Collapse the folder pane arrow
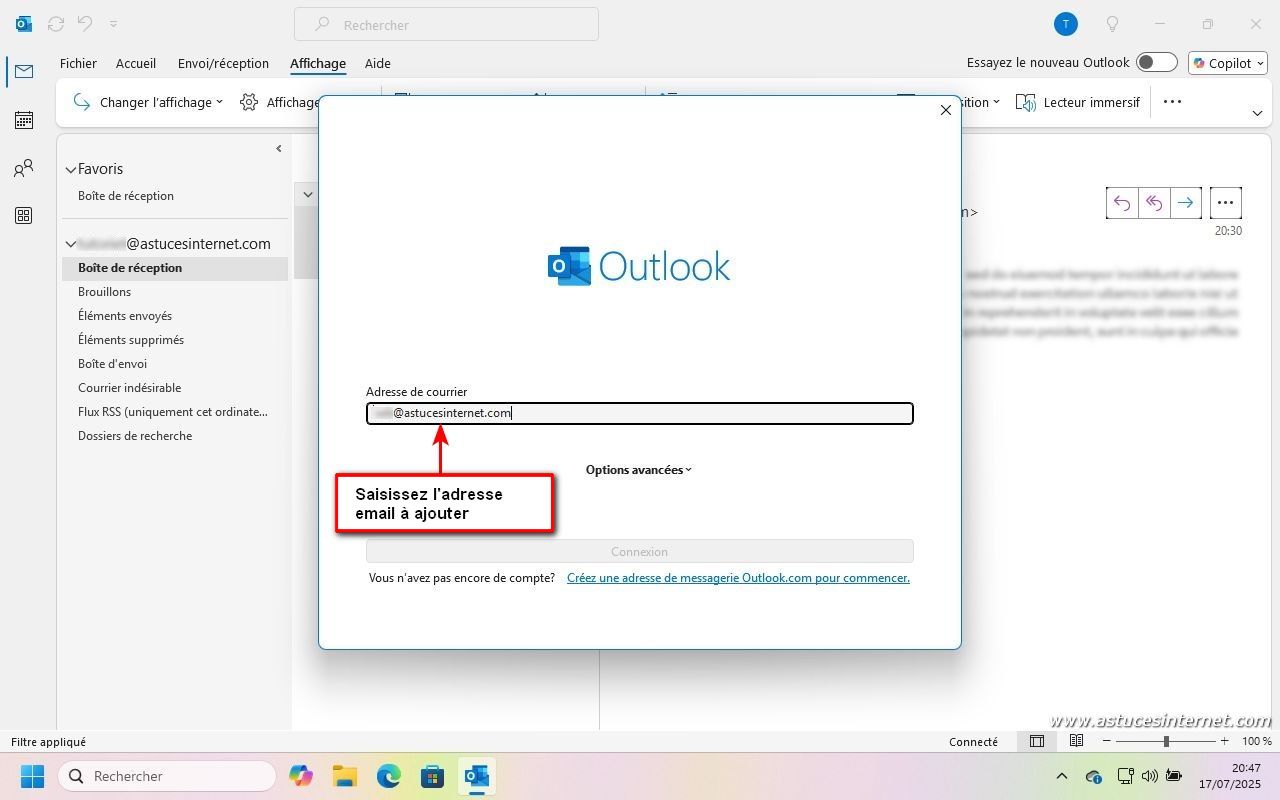This screenshot has height=800, width=1280. coord(279,148)
